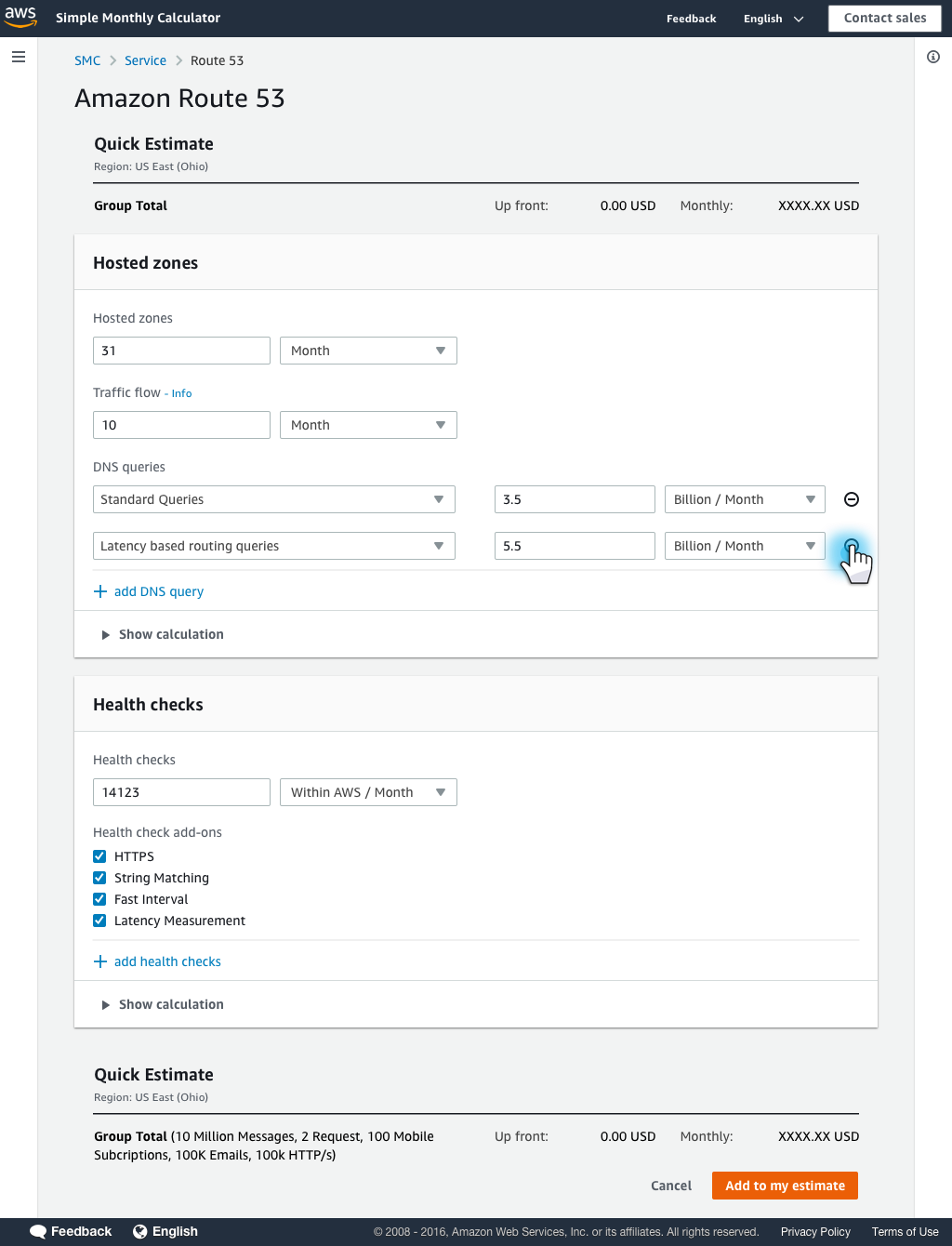Screen dimensions: 952x1246
Task: Click the info panel icon at top right
Action: pos(933,57)
